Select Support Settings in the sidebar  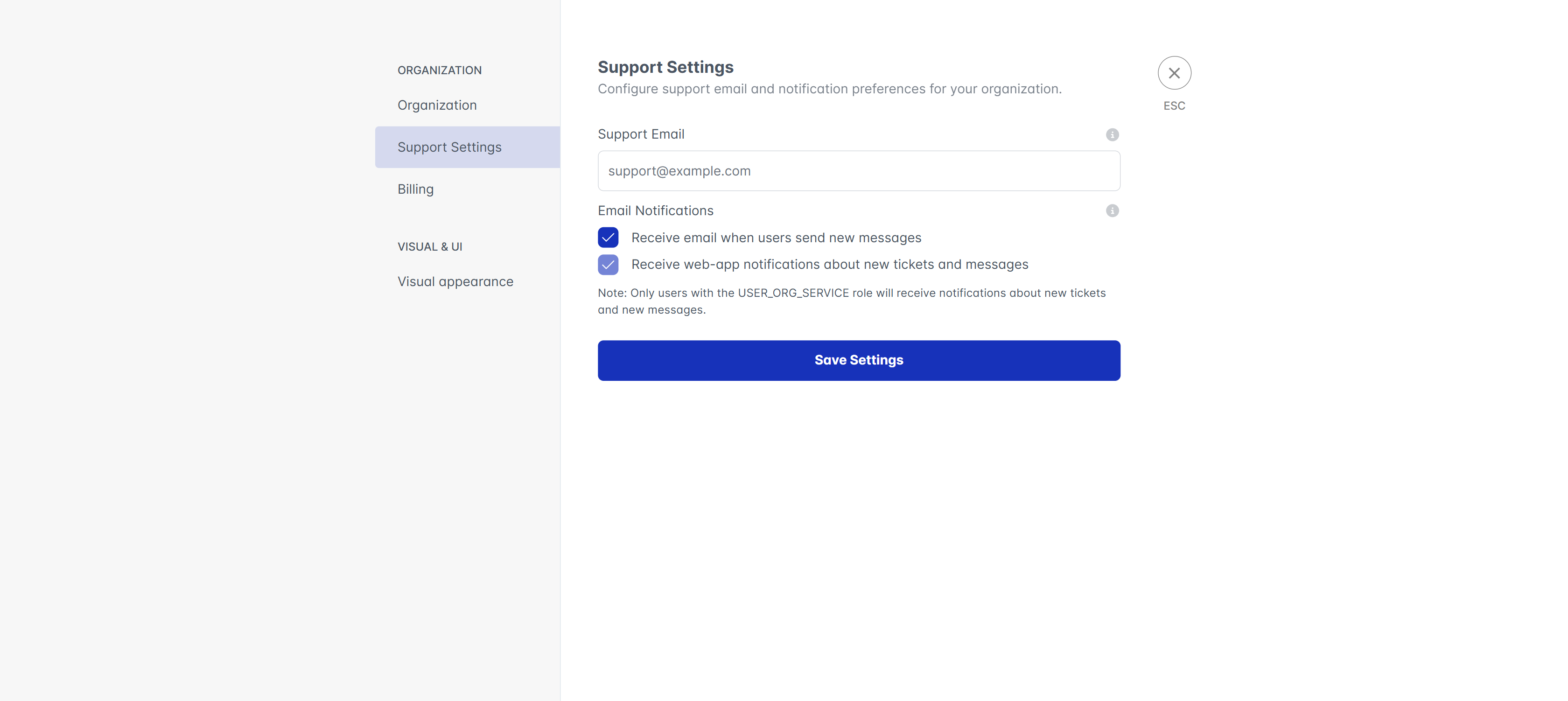tap(449, 147)
